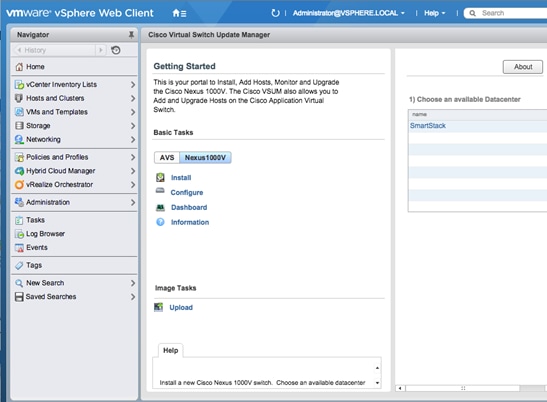
Task: Pin the Navigator panel
Action: (x=131, y=35)
